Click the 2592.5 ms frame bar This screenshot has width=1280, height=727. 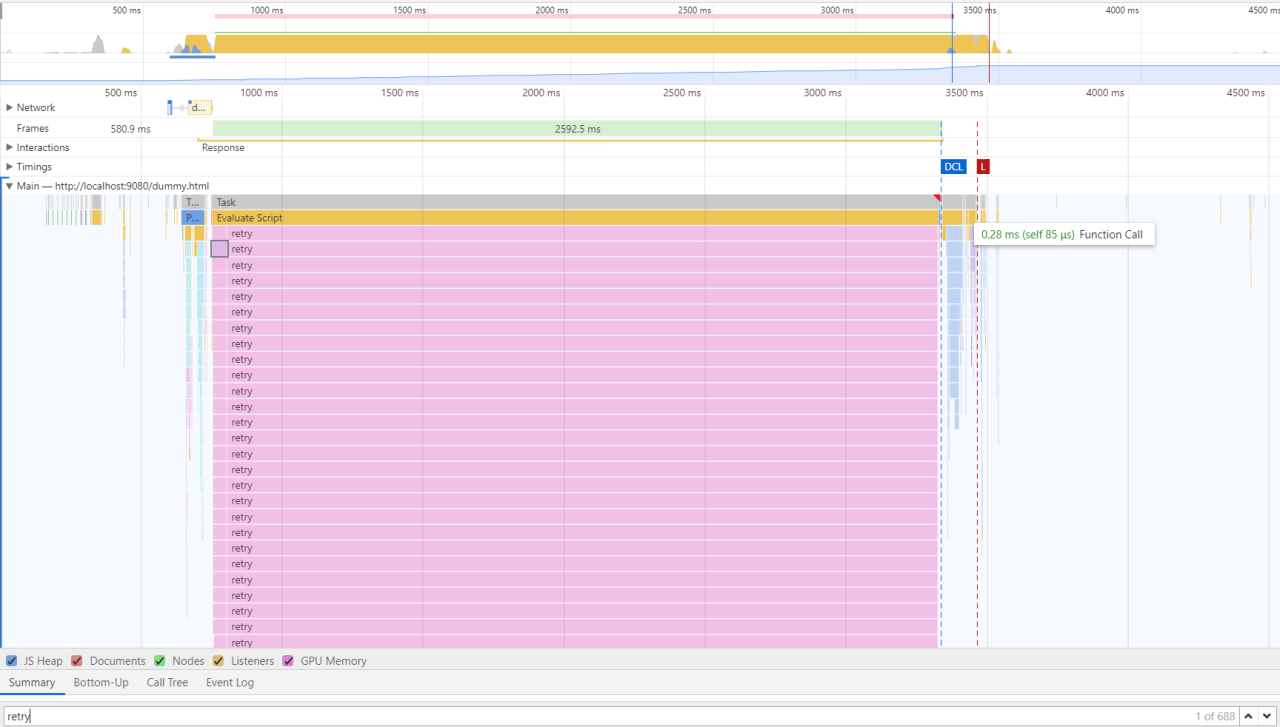(577, 129)
